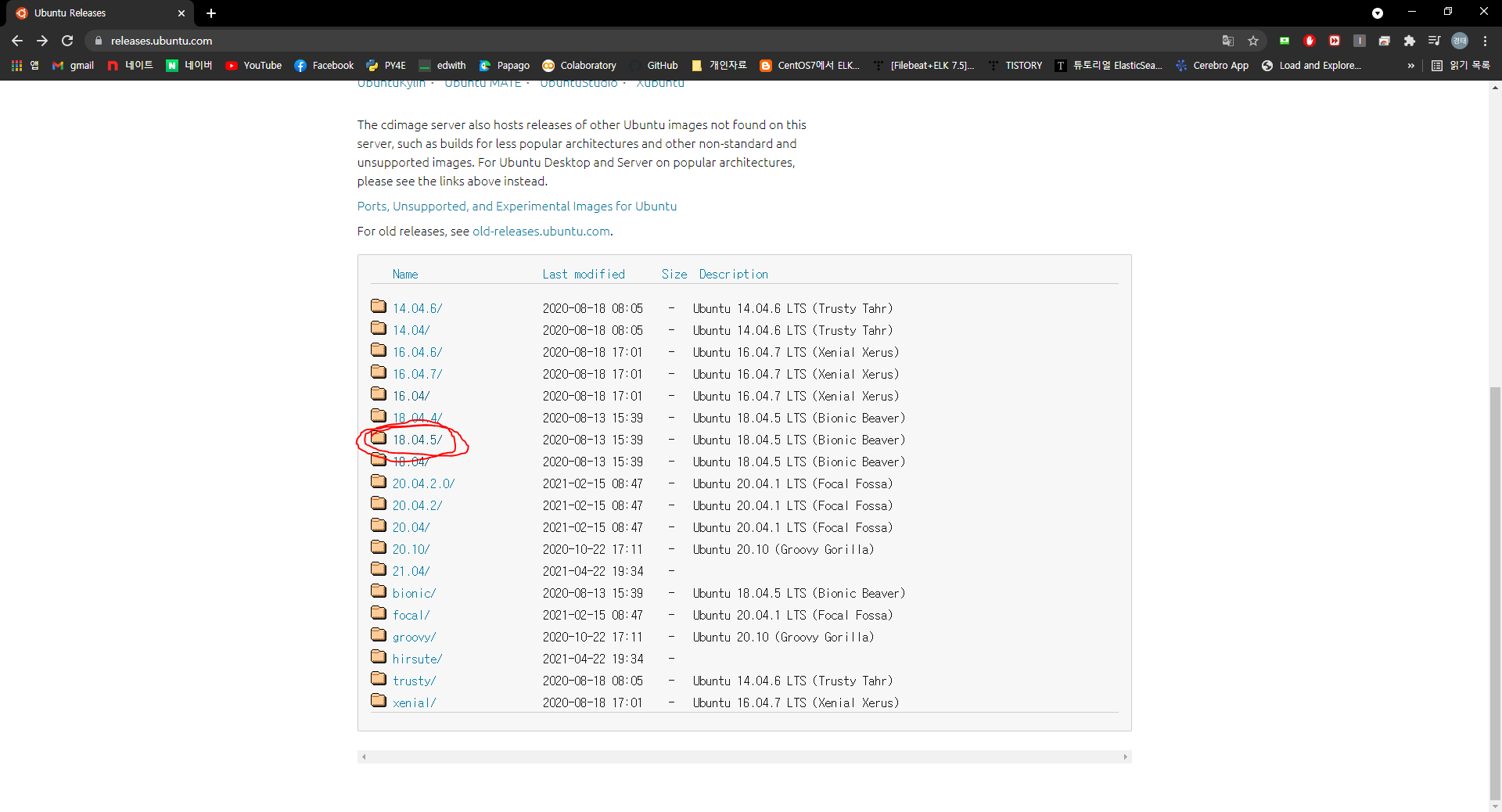Sort the listing by Last modified
The image size is (1502, 812).
584,275
